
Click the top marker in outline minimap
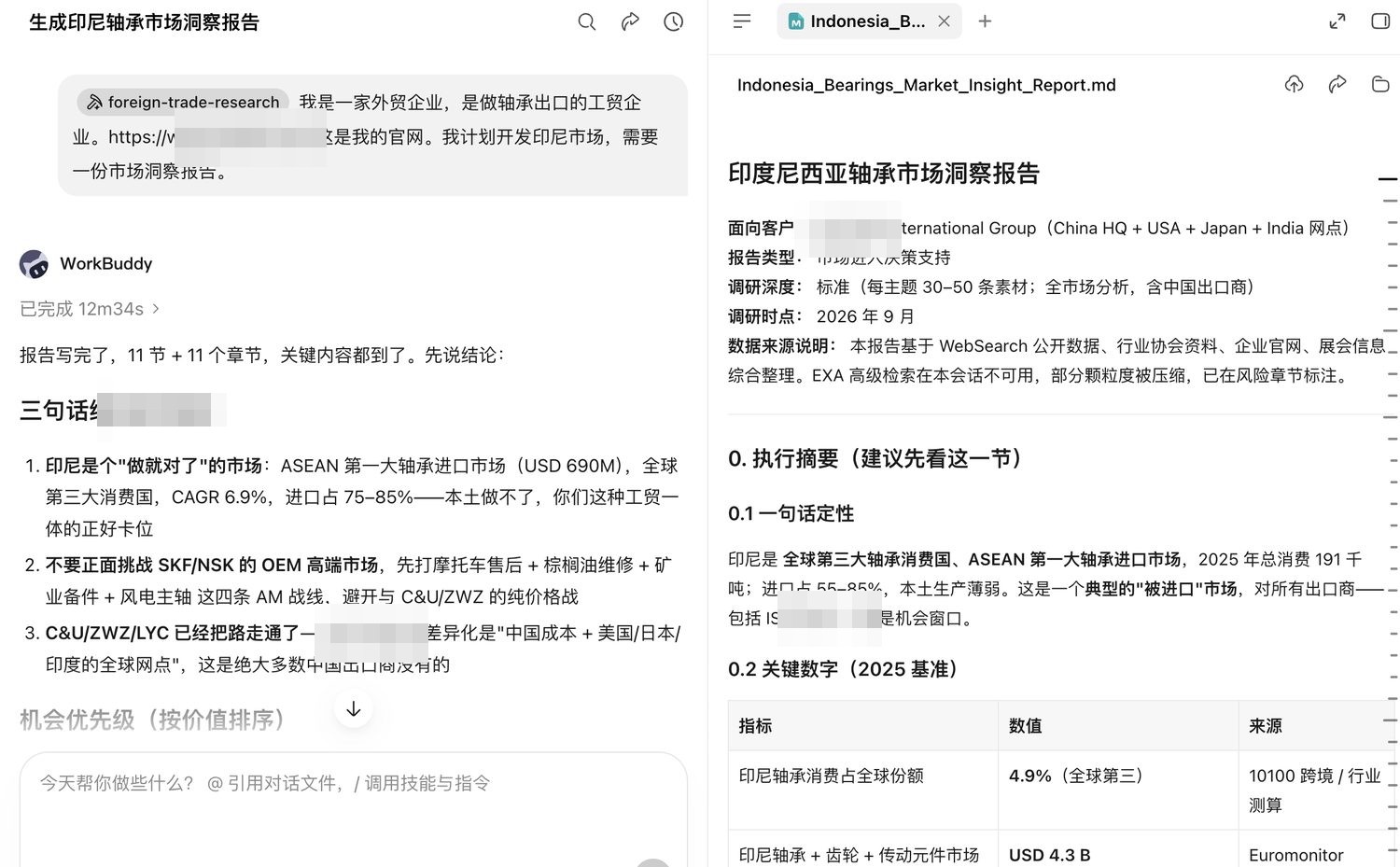(x=1388, y=178)
